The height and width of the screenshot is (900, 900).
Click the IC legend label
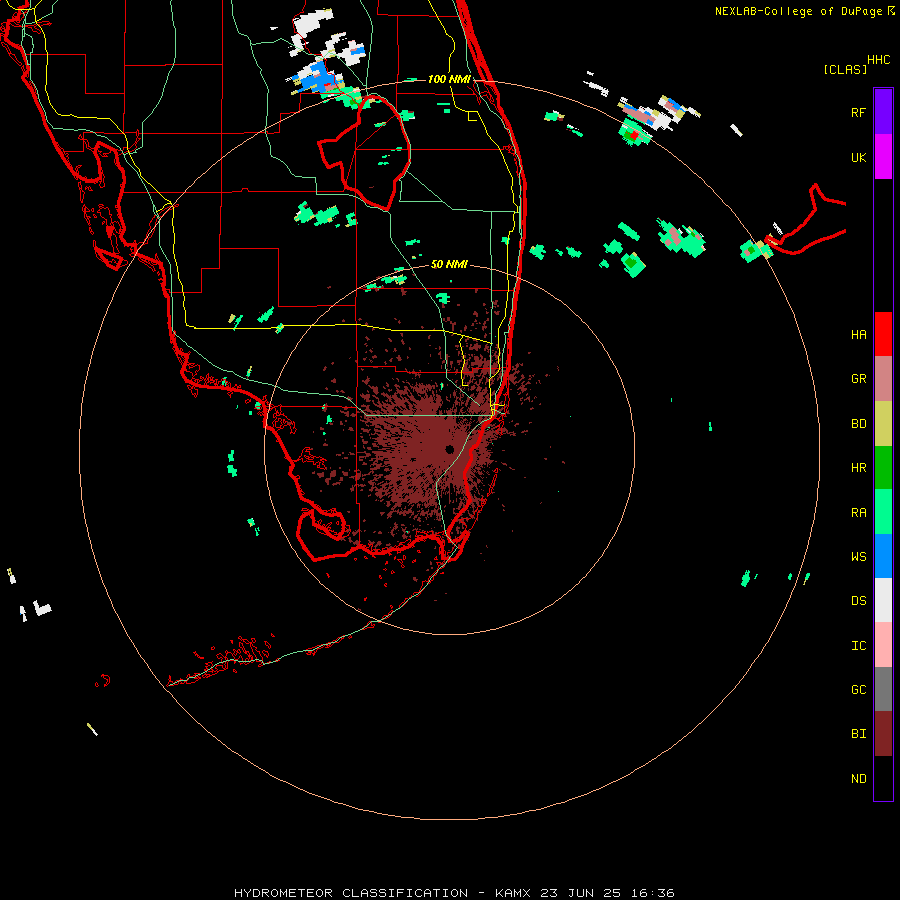[x=858, y=645]
